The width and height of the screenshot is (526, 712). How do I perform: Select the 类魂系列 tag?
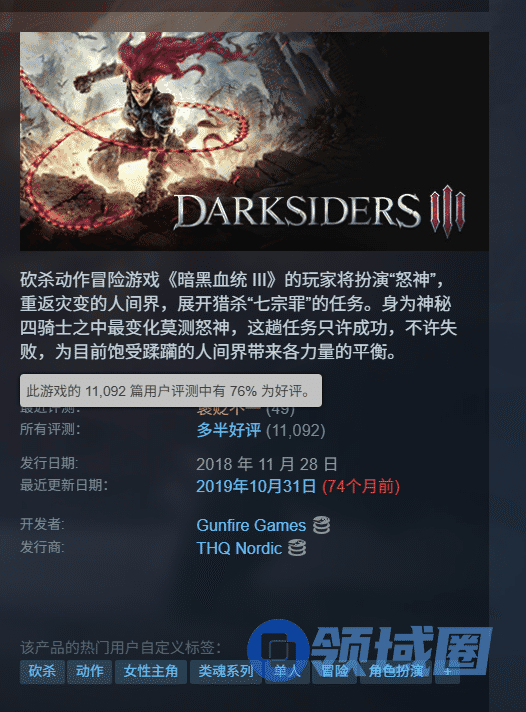point(226,672)
